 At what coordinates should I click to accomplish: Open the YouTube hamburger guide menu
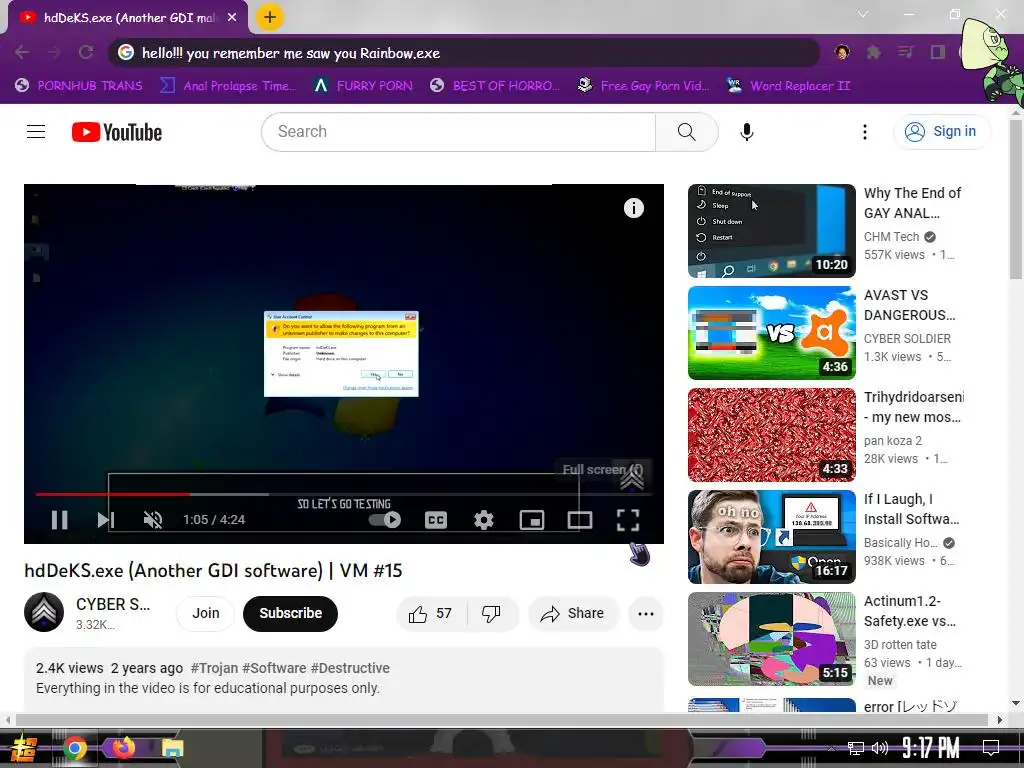[36, 132]
